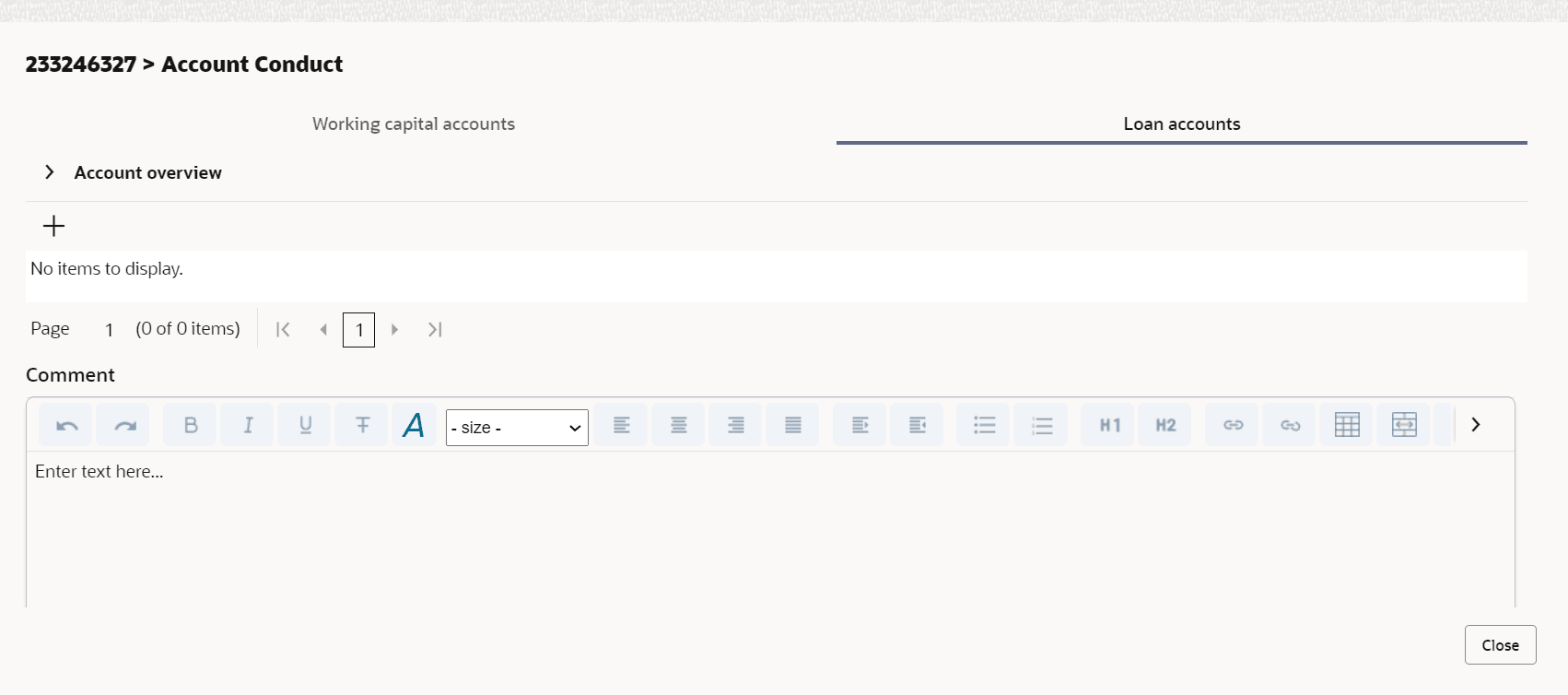Toggle underline formatting
Image resolution: width=1568 pixels, height=695 pixels.
click(305, 425)
